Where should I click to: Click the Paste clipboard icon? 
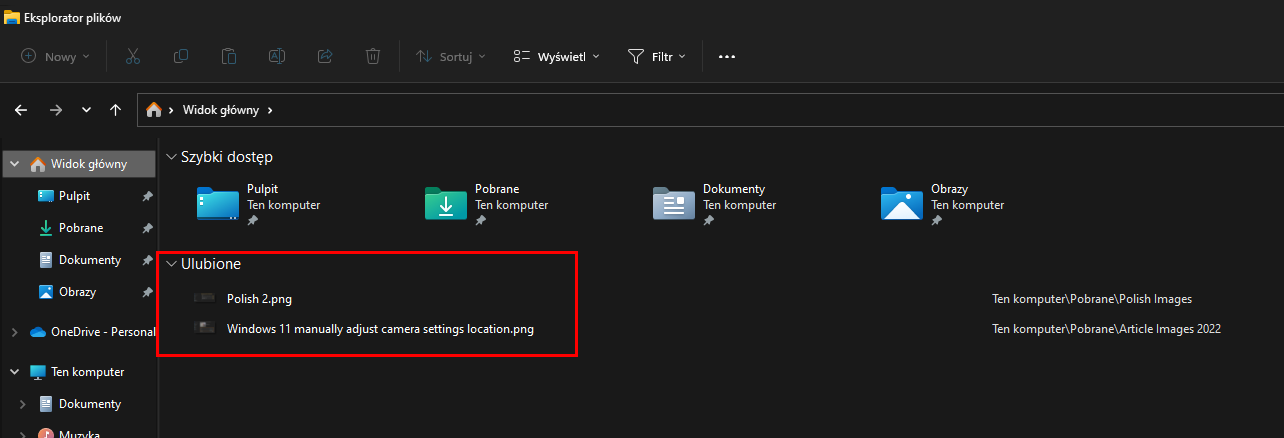[x=229, y=57]
